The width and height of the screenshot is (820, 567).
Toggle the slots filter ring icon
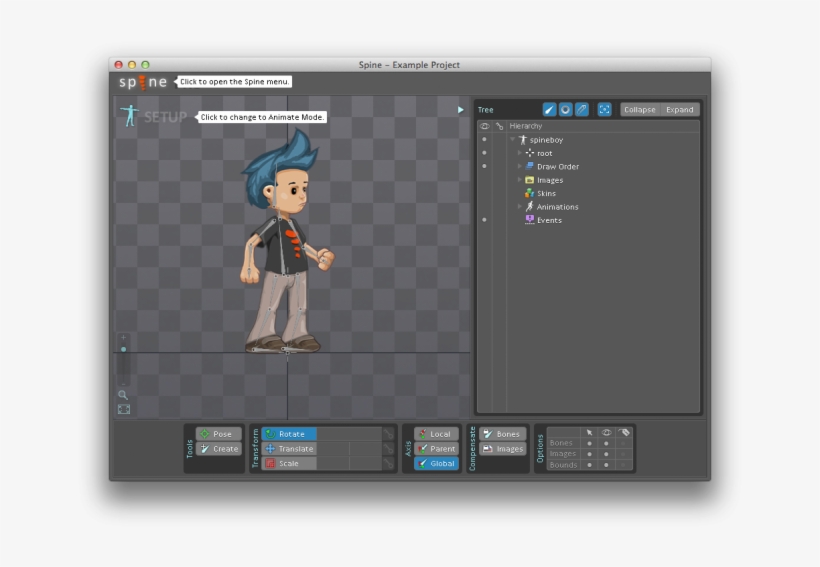[565, 110]
